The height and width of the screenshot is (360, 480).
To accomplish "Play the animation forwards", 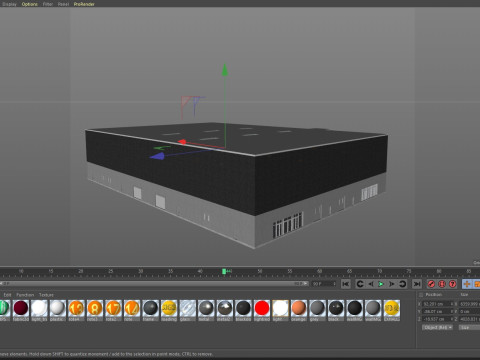I will pyautogui.click(x=381, y=284).
